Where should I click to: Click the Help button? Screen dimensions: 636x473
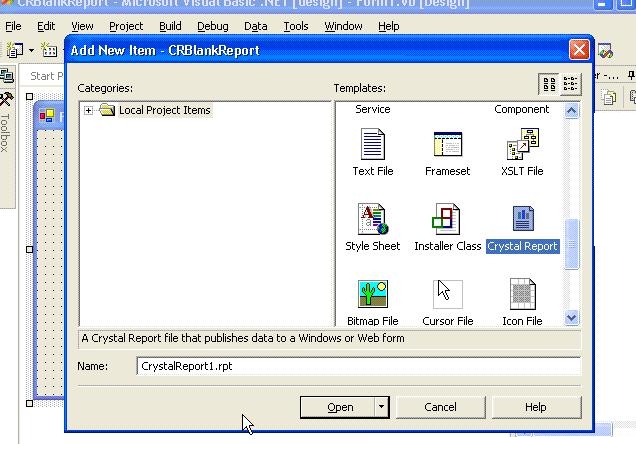coord(535,407)
